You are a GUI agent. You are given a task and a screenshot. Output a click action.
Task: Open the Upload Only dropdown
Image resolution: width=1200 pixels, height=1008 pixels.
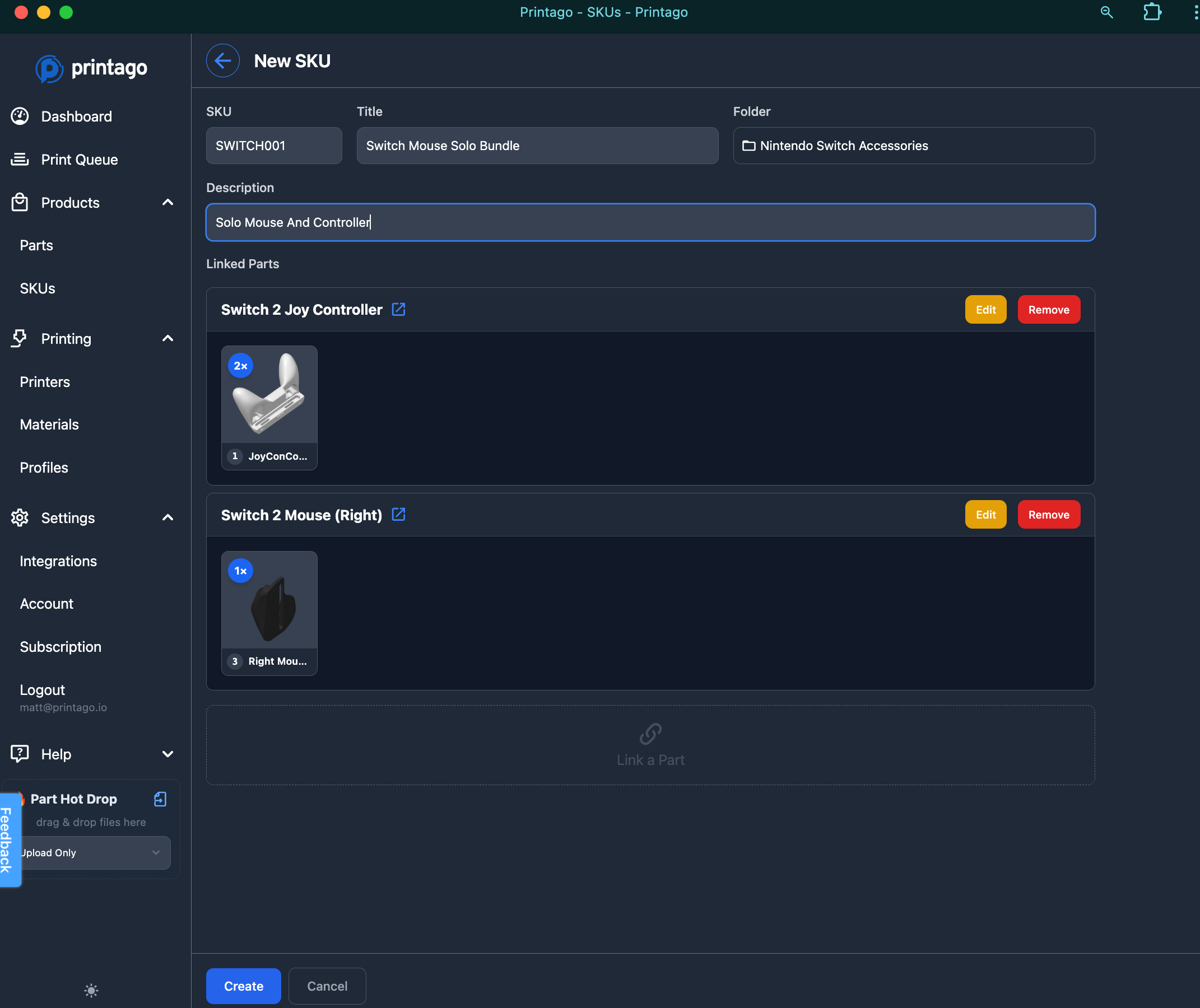point(94,852)
